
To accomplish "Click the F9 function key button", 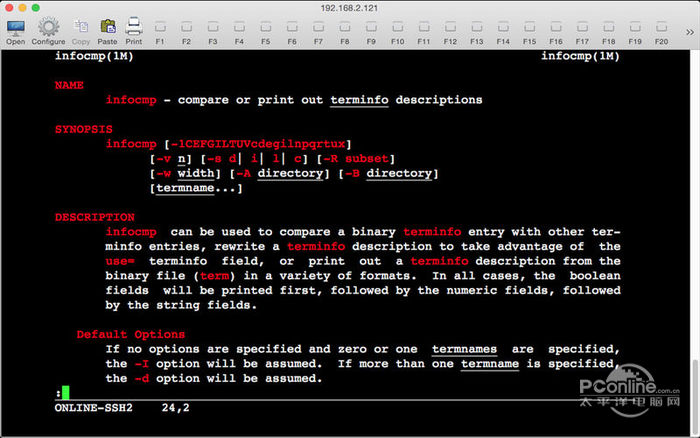I will tap(371, 33).
